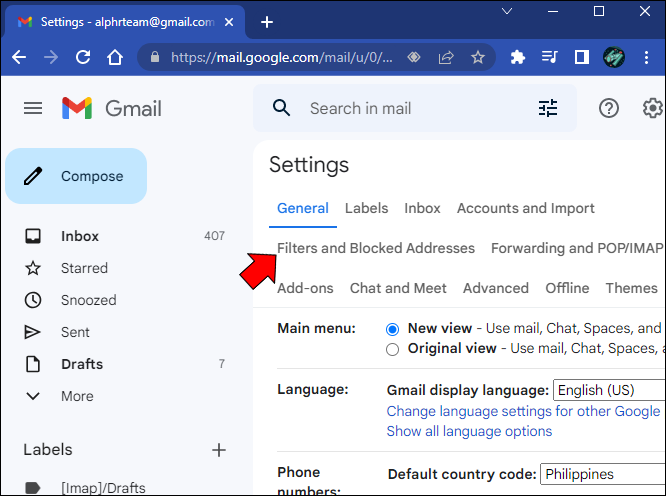Go to browser Home page
This screenshot has width=666, height=496.
[115, 57]
